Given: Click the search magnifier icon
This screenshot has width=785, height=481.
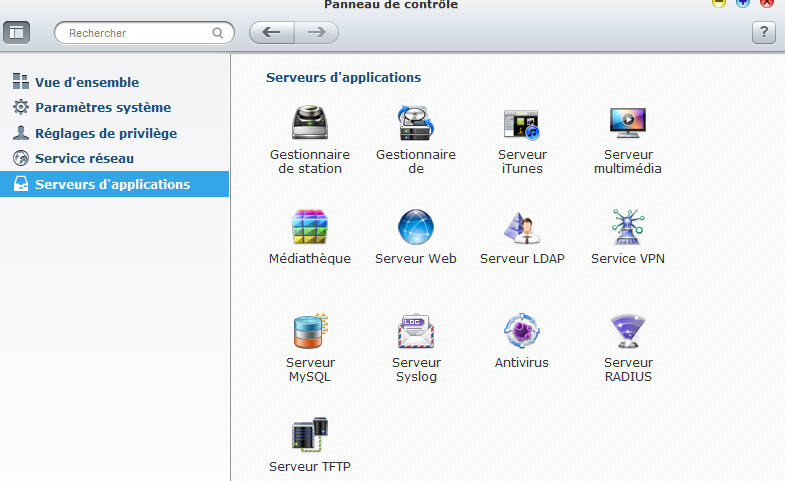Looking at the screenshot, I should (217, 33).
